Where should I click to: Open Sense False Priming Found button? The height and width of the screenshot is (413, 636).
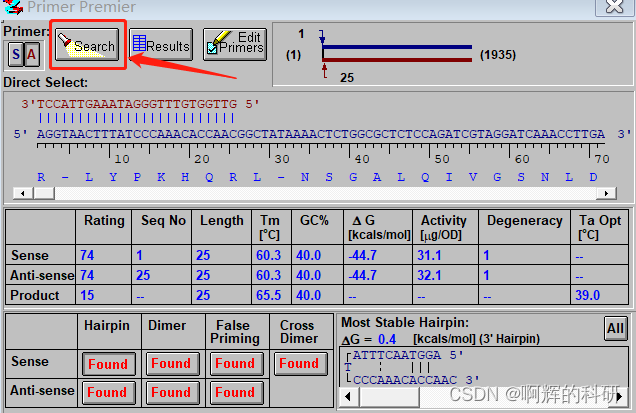236,364
